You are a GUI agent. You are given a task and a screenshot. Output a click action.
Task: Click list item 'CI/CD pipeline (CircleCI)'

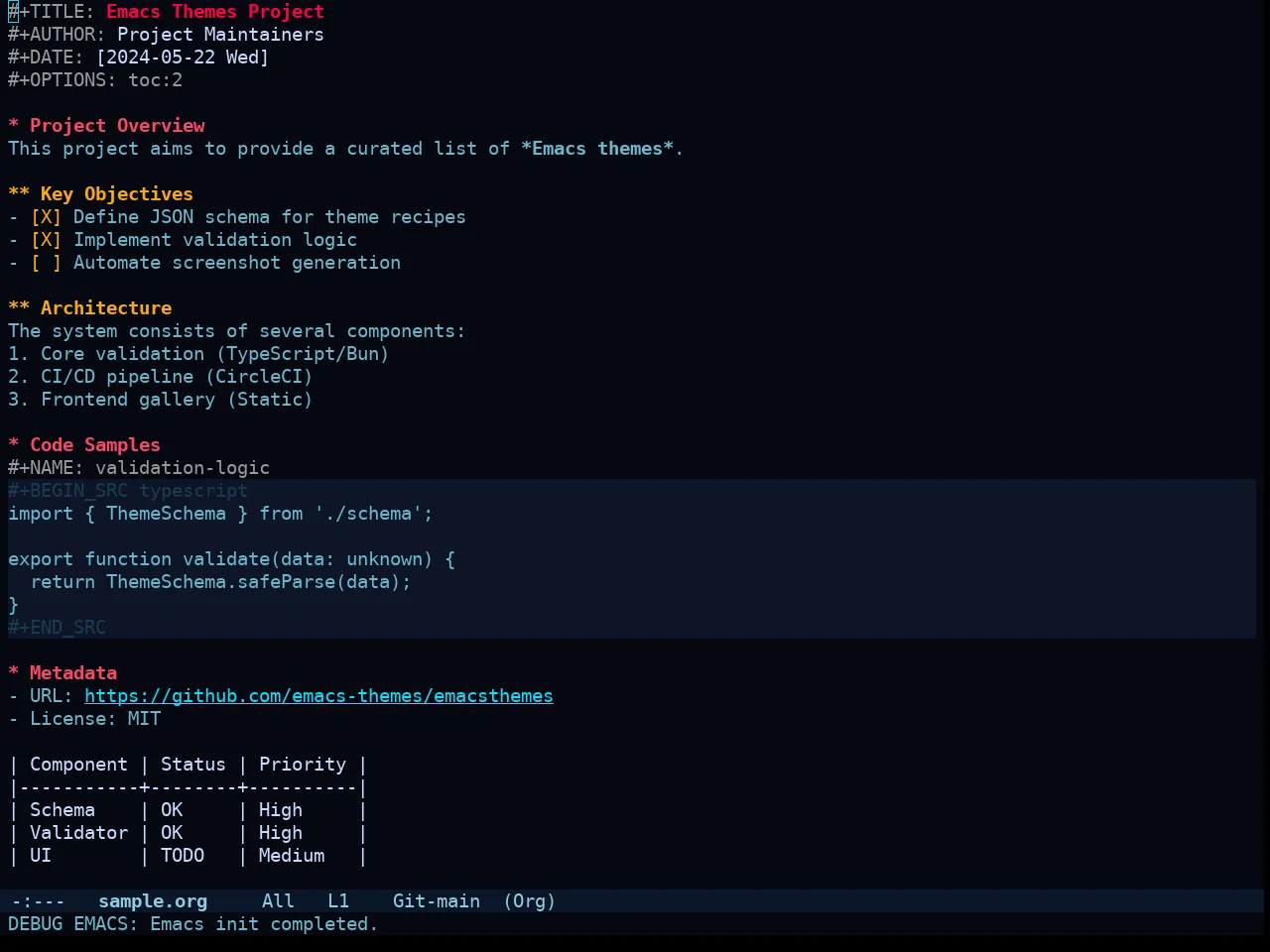coord(177,377)
